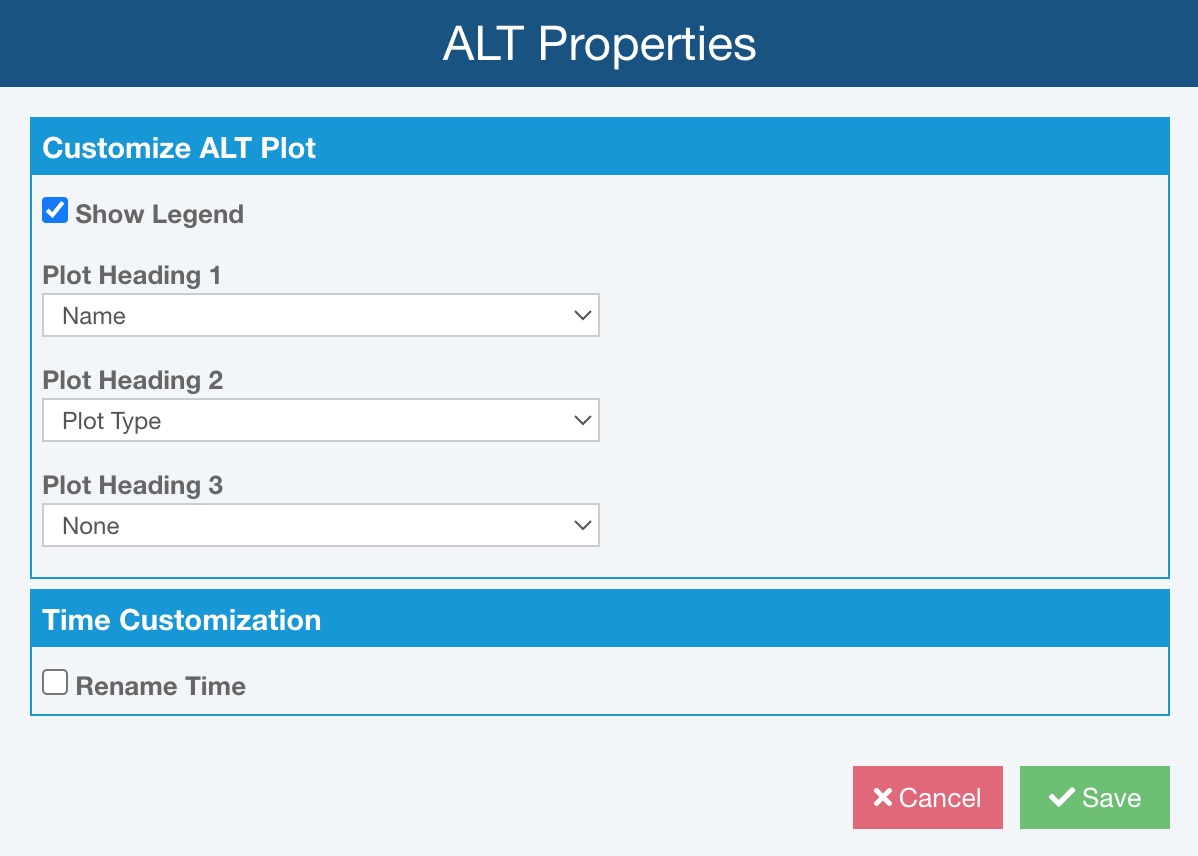1198x856 pixels.
Task: Click the Time Customization section header
Action: coord(182,619)
